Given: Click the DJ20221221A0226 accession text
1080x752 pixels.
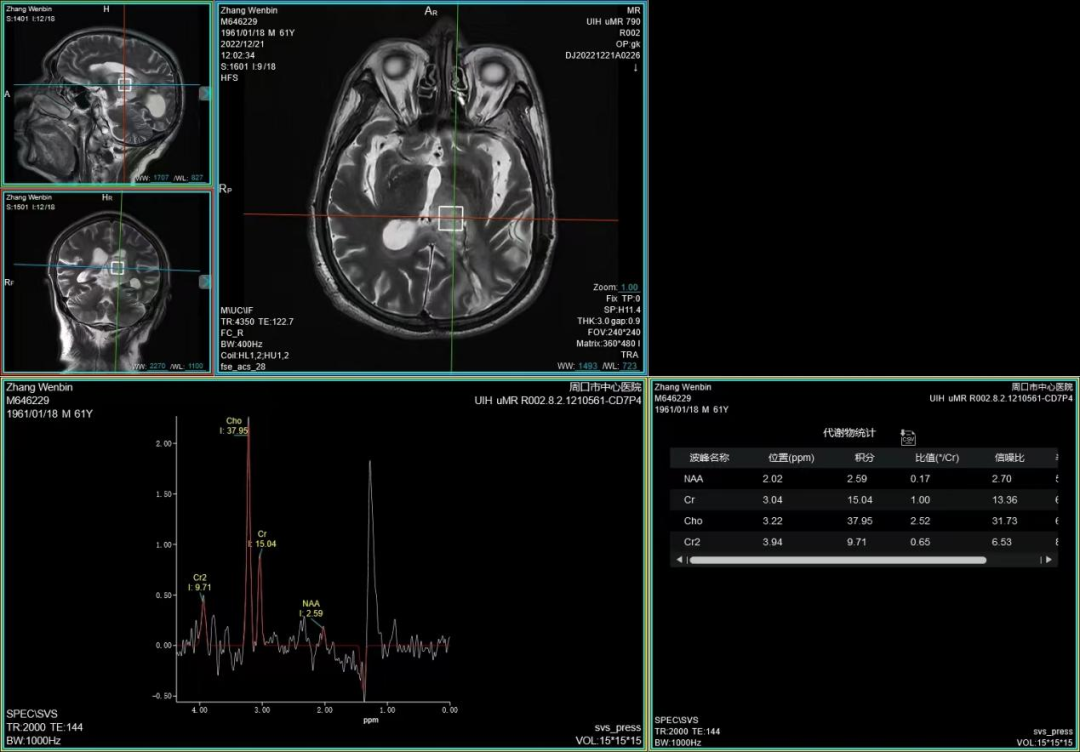Looking at the screenshot, I should 603,56.
